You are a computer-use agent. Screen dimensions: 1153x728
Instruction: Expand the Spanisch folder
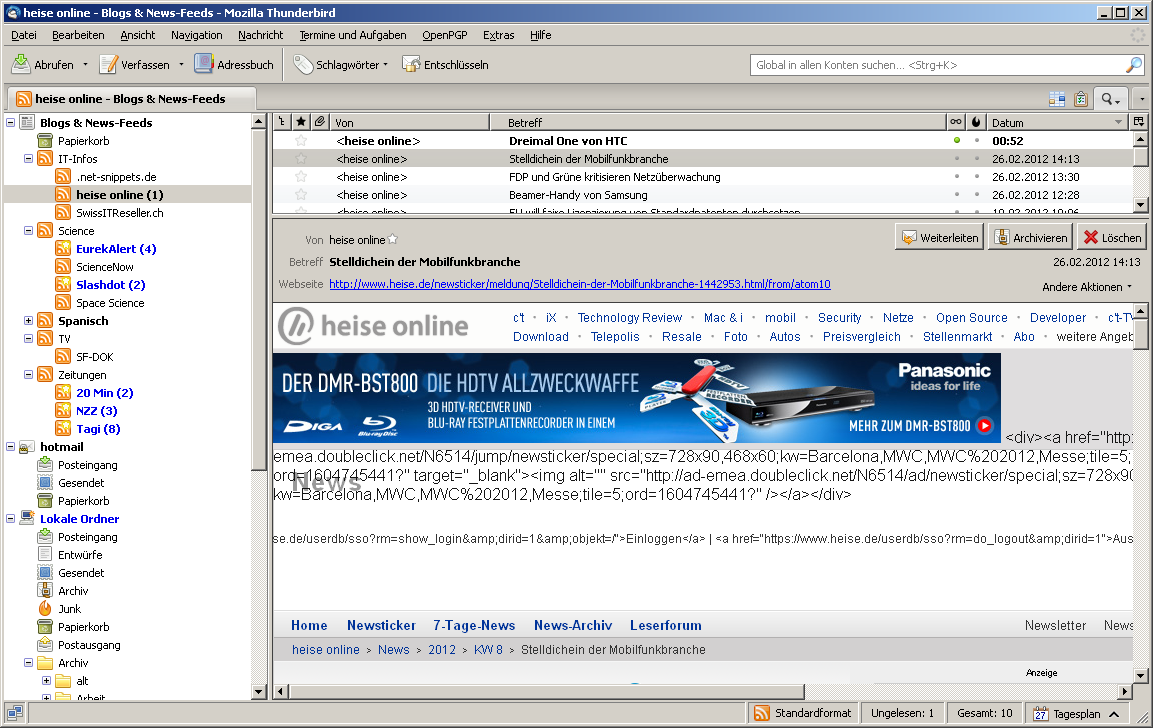pos(28,321)
